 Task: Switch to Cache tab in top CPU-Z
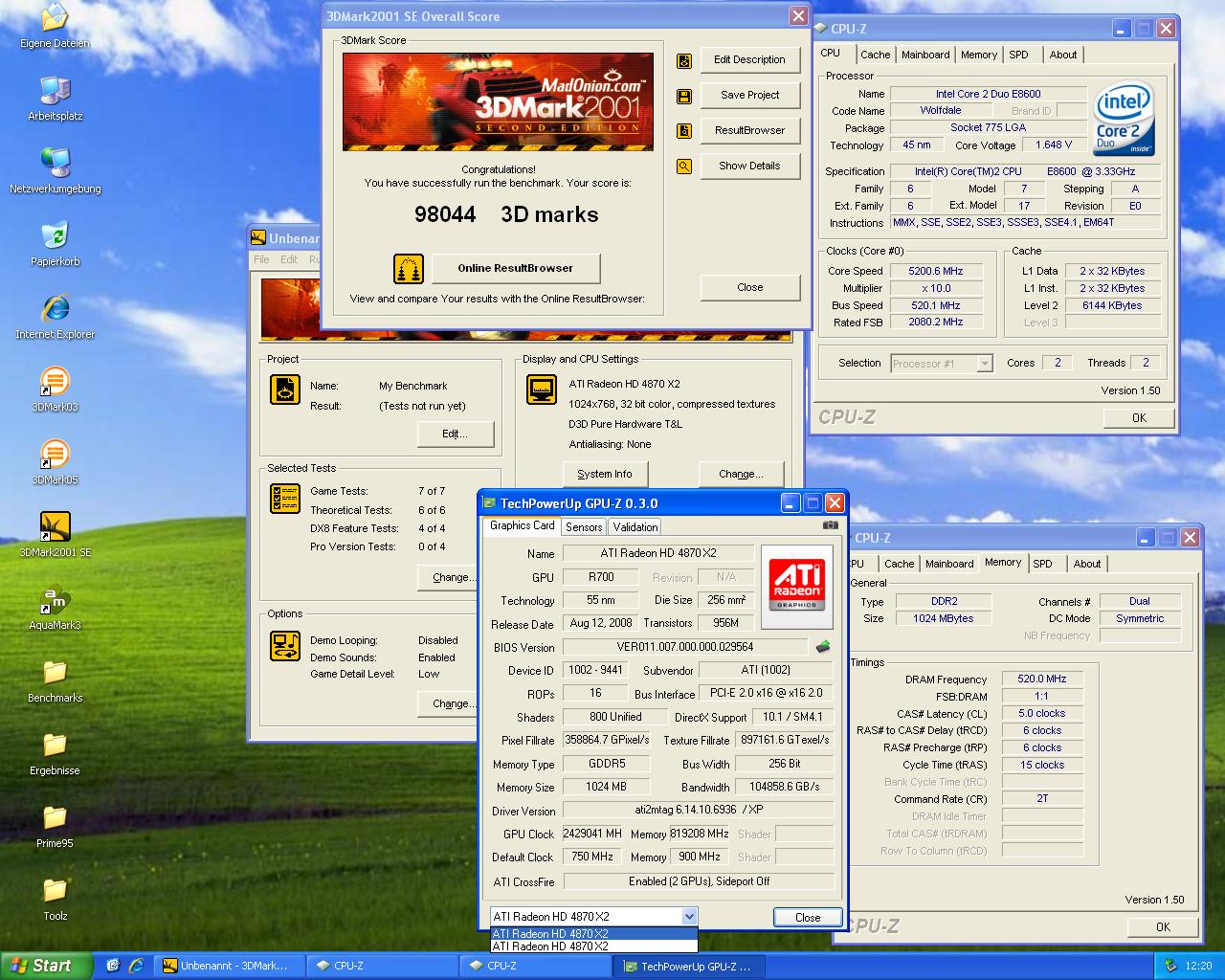pyautogui.click(x=875, y=55)
